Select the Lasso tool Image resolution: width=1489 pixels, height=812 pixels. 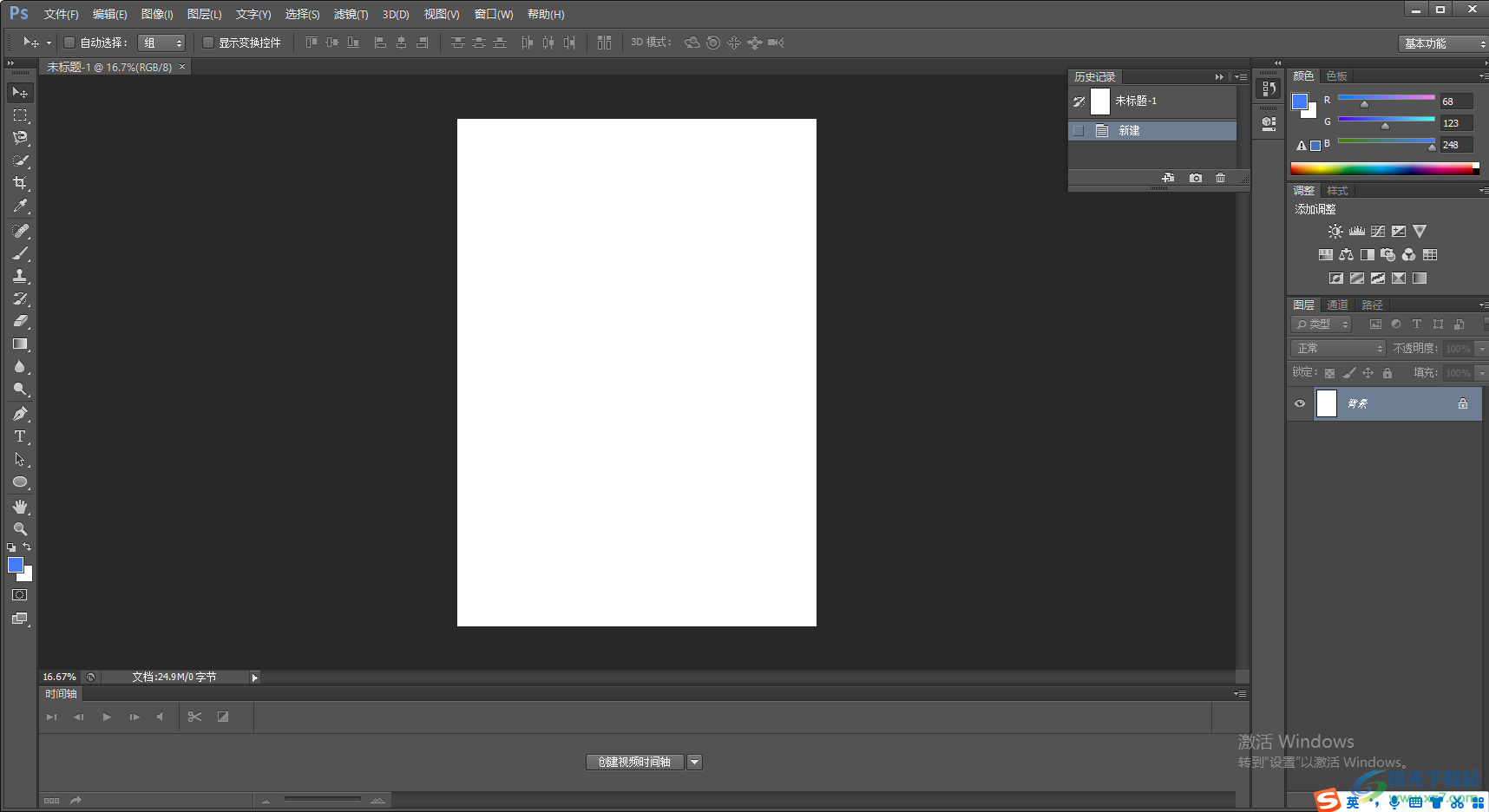(x=20, y=137)
